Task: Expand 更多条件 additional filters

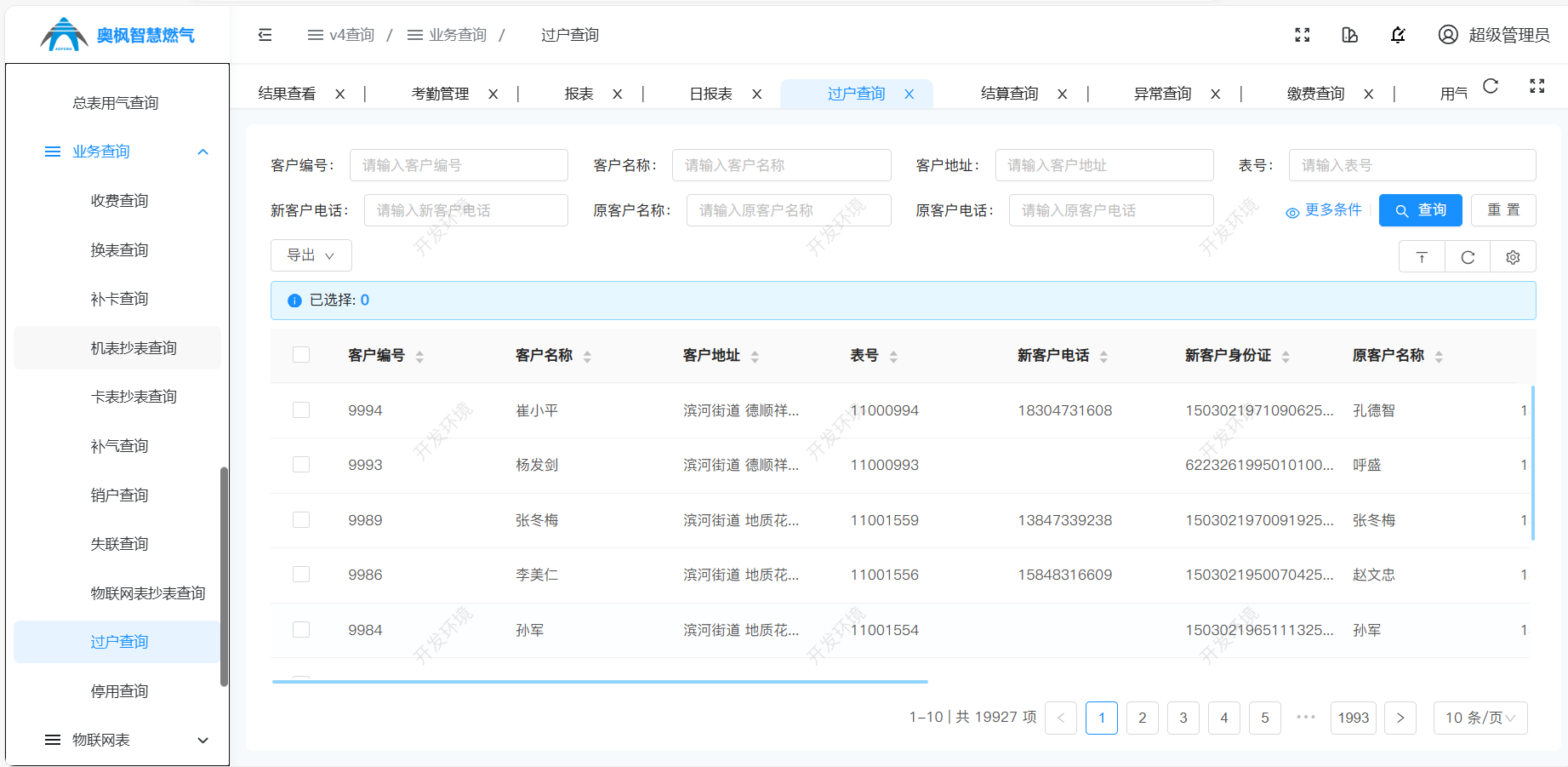Action: (x=1324, y=210)
